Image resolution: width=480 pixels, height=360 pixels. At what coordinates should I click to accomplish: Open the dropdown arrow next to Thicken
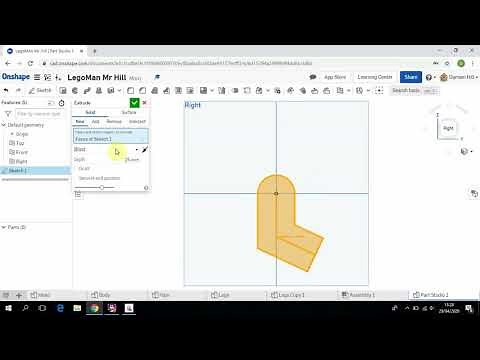click(x=119, y=90)
